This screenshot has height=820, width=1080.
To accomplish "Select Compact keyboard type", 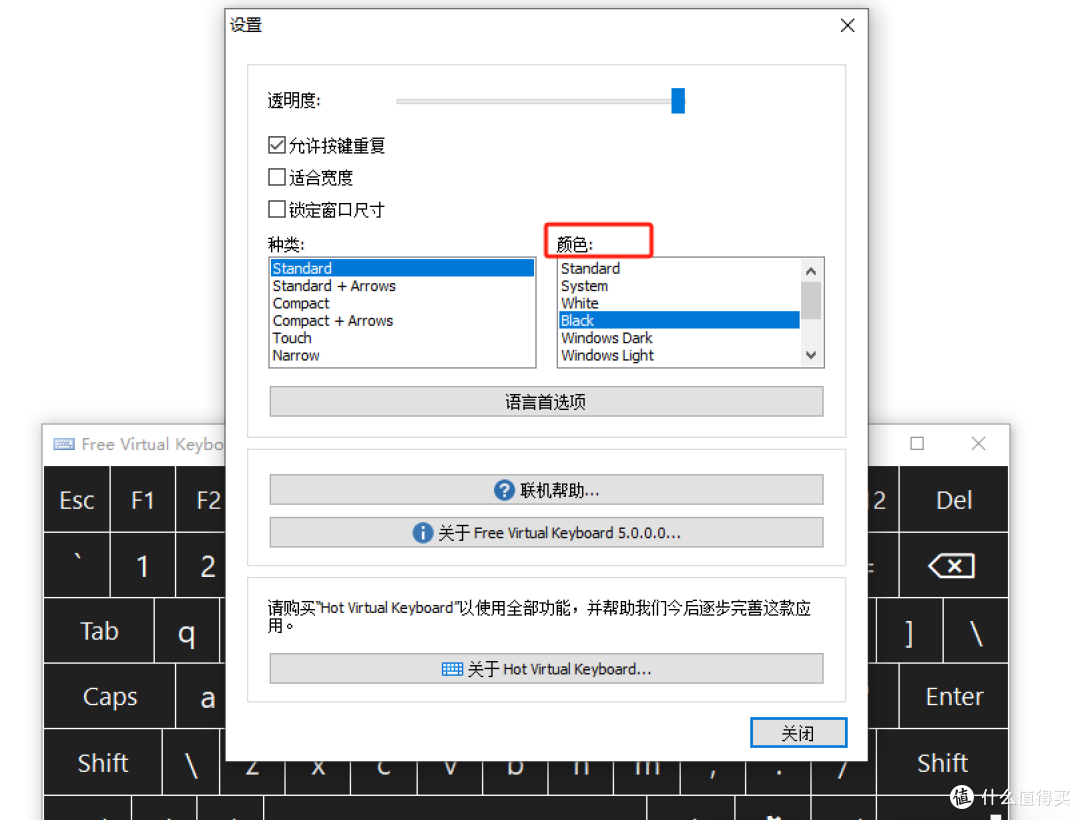I will [402, 304].
